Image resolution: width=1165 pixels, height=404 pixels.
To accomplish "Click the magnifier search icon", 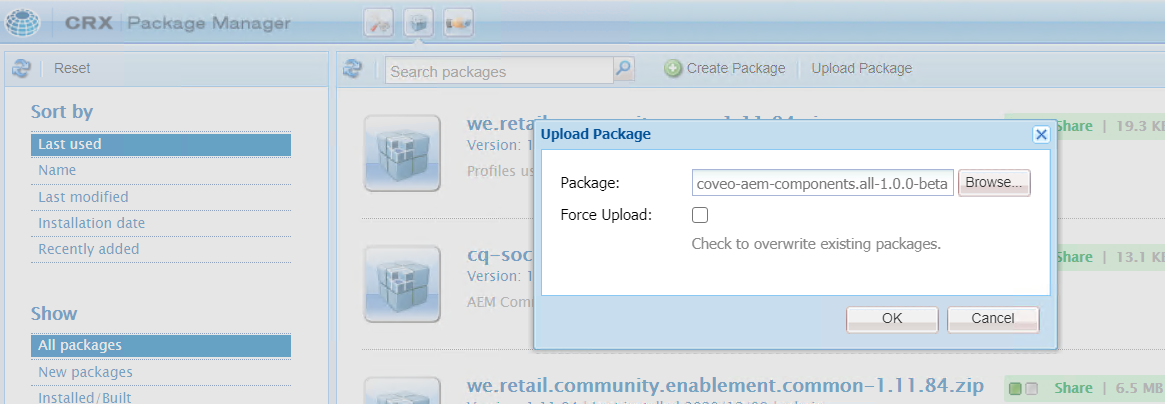I will [624, 70].
